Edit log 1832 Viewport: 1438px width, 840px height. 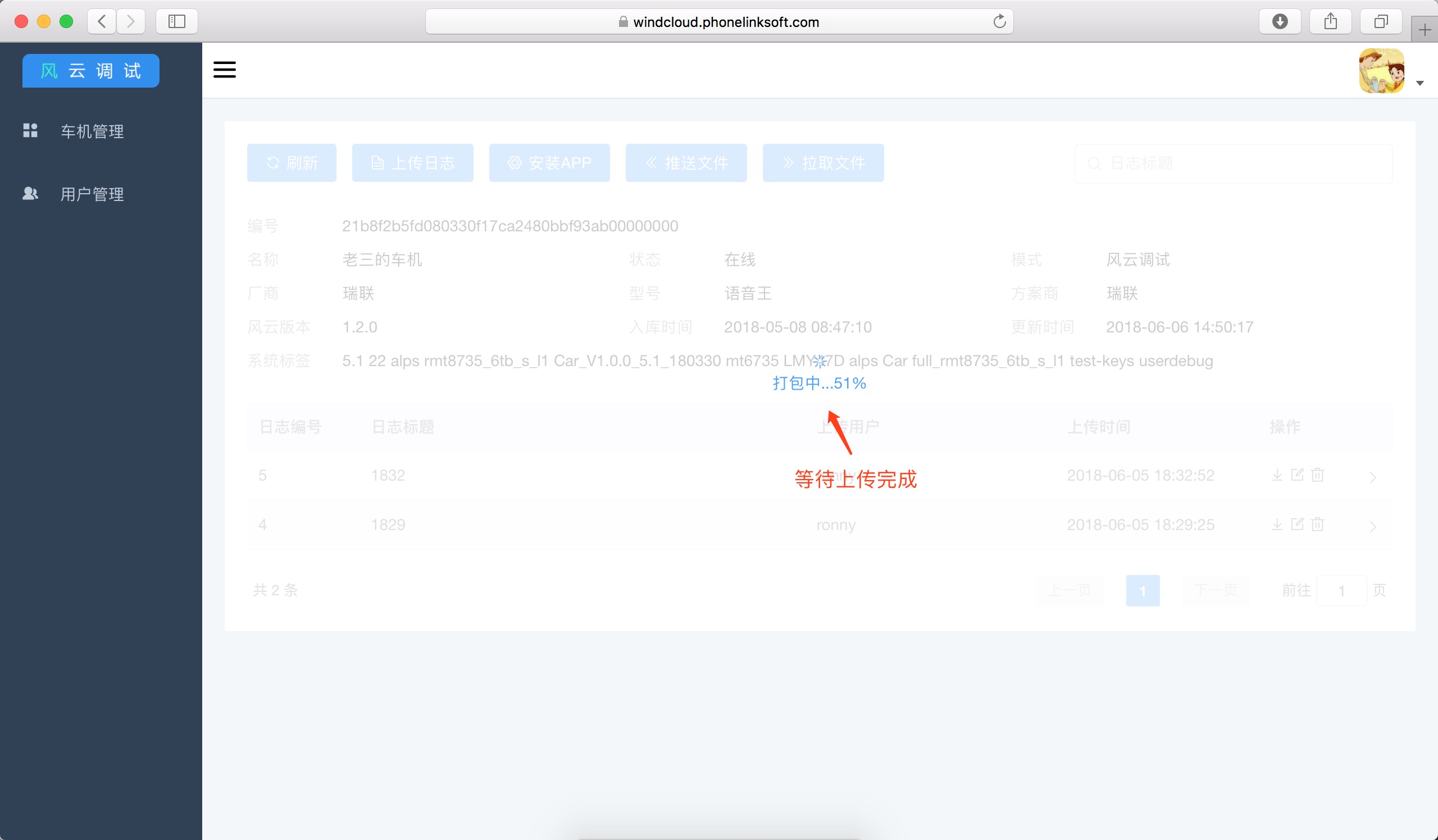point(1297,475)
